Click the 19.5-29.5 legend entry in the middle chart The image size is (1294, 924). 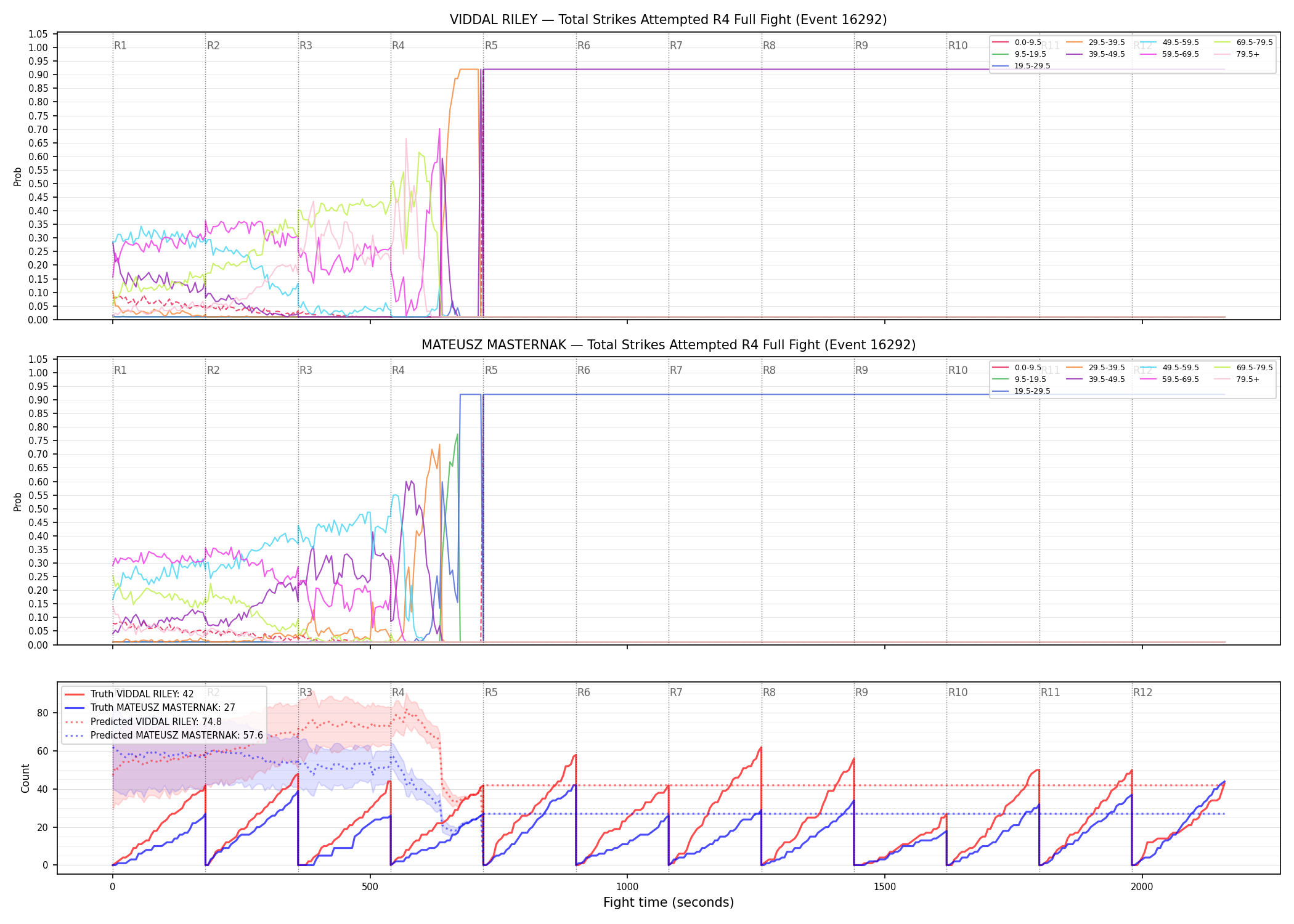point(1021,391)
